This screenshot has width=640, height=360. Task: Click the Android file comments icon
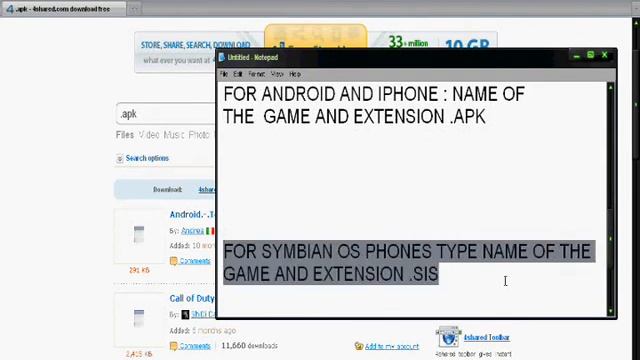pos(173,261)
